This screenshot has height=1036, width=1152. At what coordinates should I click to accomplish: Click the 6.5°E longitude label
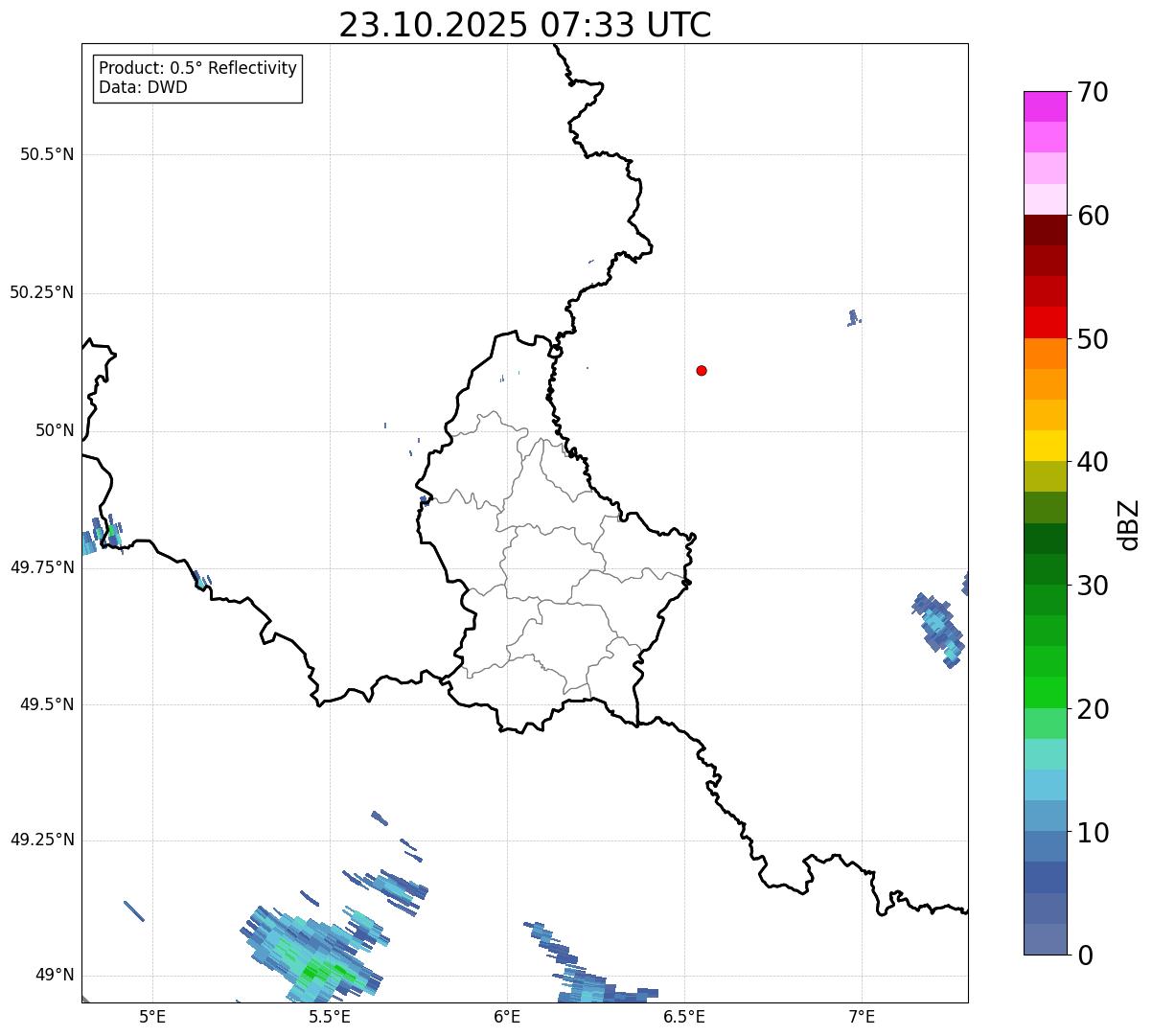pyautogui.click(x=684, y=1016)
